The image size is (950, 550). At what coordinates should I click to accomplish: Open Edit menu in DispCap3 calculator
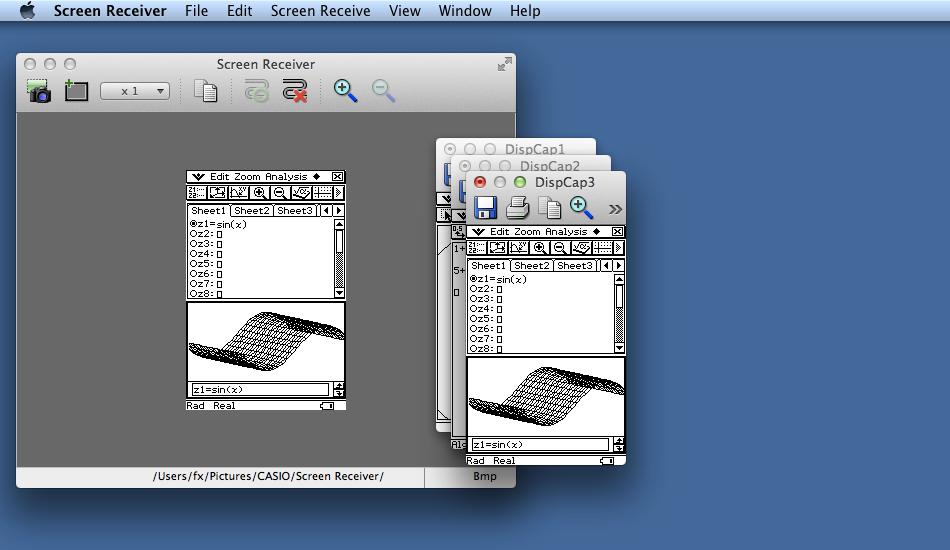pos(499,232)
